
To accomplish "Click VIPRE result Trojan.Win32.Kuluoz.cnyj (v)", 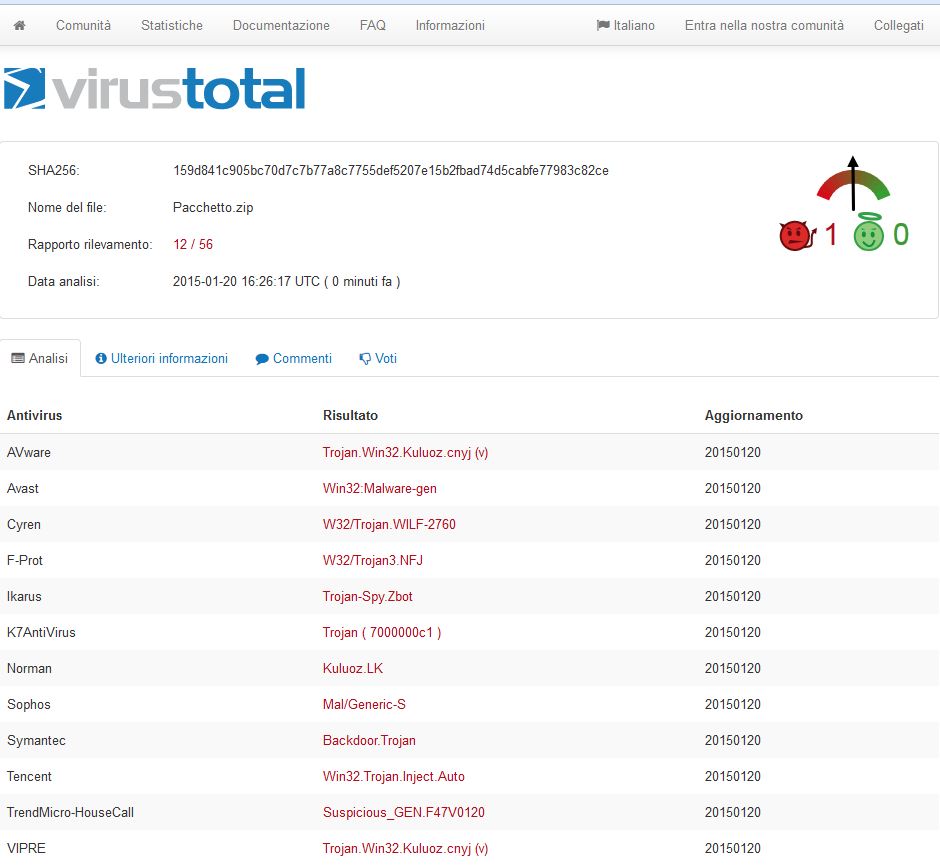I will (405, 848).
